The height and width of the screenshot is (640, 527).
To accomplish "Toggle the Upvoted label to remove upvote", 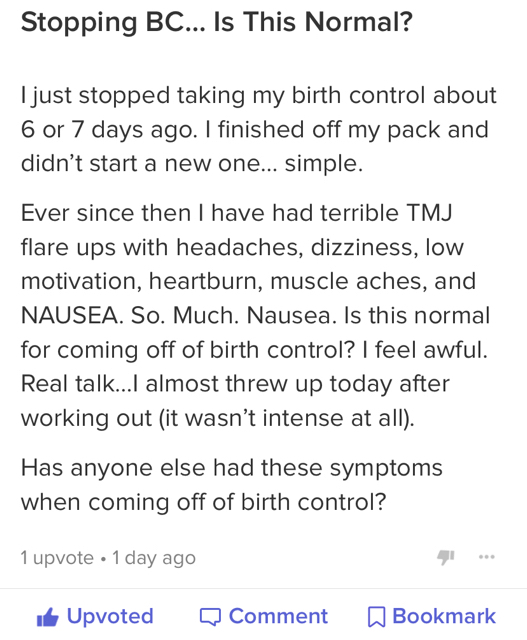I will [x=110, y=616].
